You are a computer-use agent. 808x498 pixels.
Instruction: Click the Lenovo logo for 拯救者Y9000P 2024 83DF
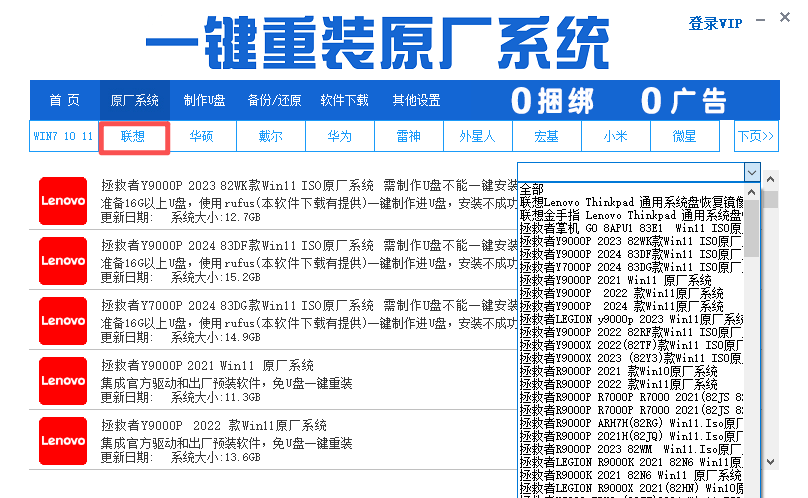63,261
